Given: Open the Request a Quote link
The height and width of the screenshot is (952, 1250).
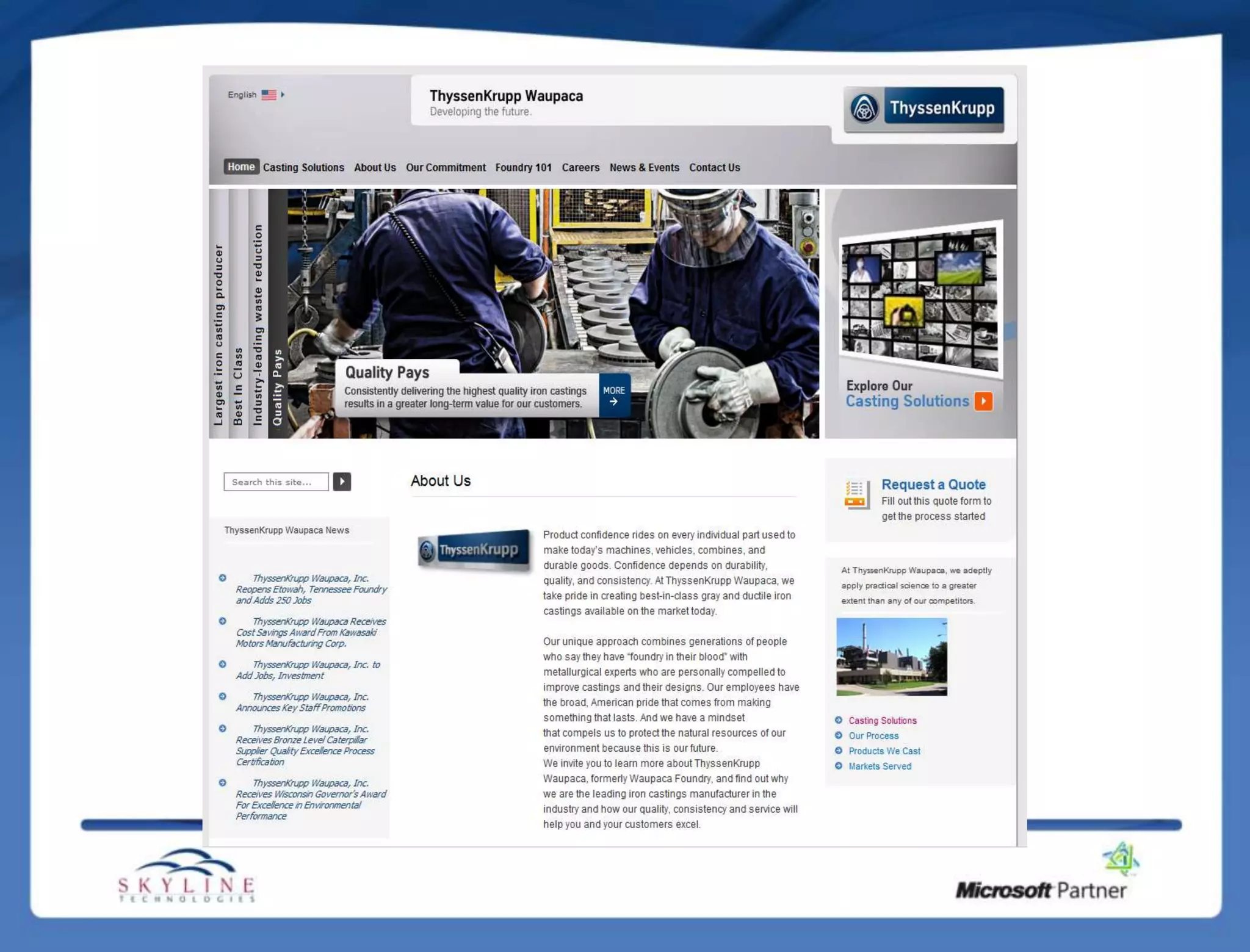Looking at the screenshot, I should pyautogui.click(x=933, y=485).
